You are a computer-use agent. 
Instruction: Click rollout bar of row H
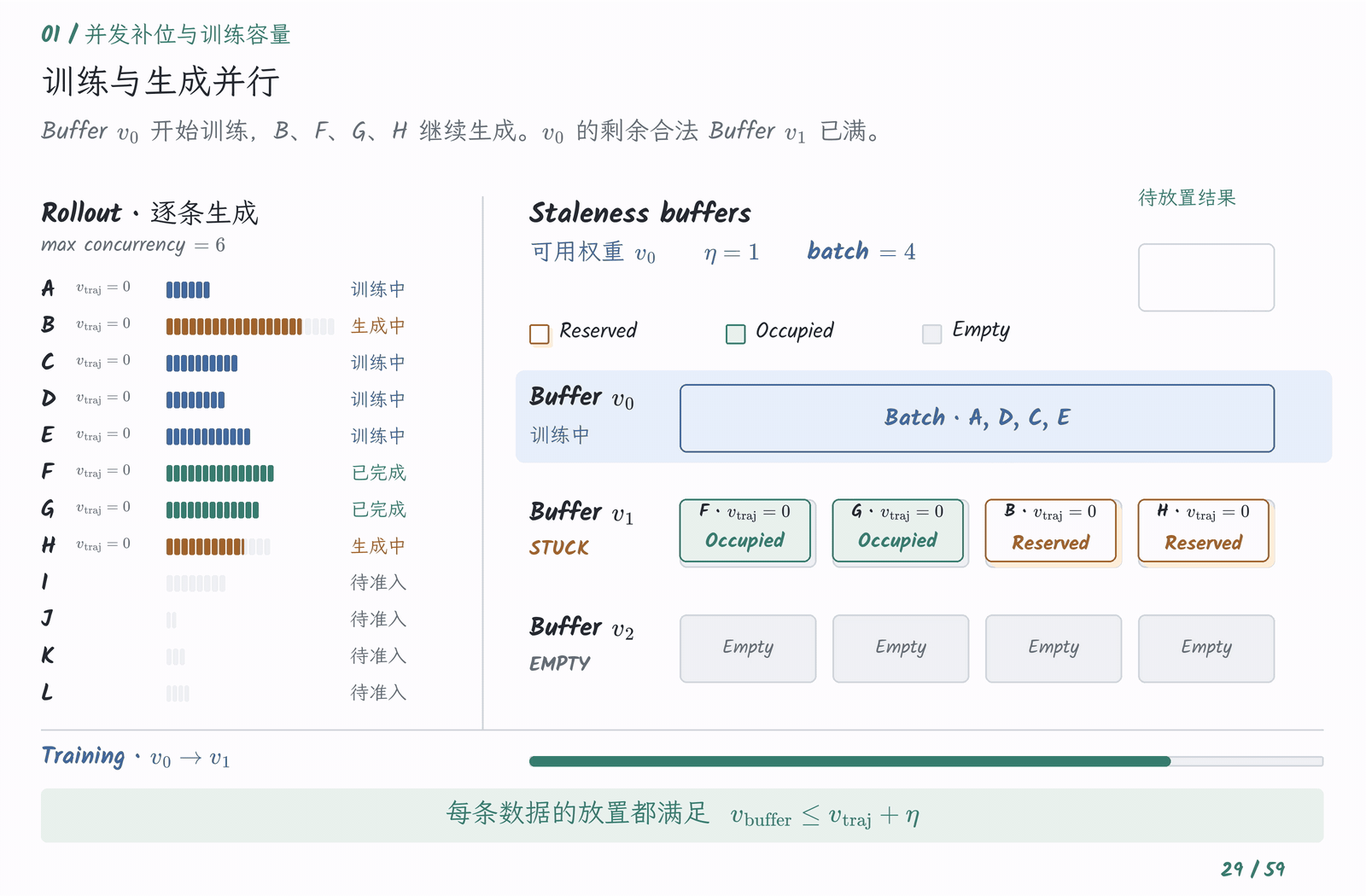(219, 547)
